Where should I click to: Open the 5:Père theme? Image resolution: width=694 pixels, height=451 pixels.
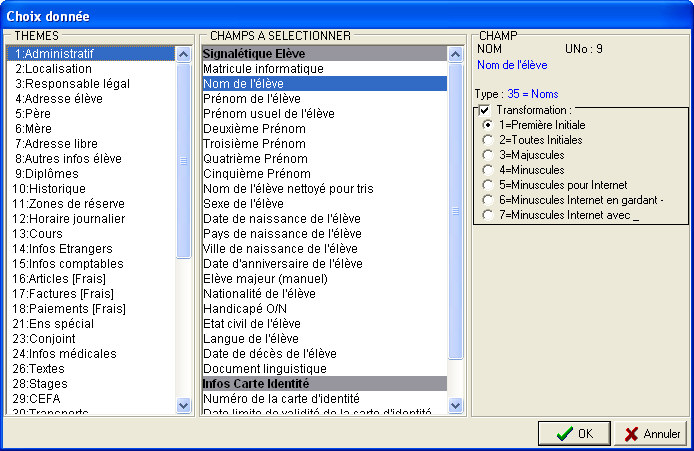click(37, 114)
